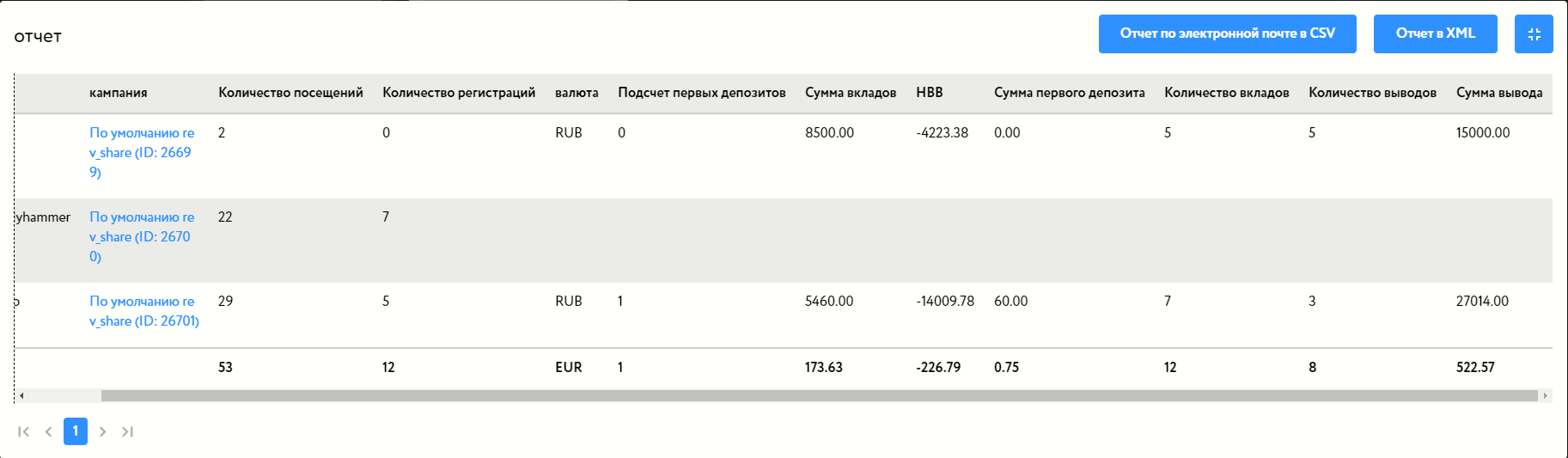Click the Сумма вкладов column header
The image size is (1568, 458).
pos(851,93)
